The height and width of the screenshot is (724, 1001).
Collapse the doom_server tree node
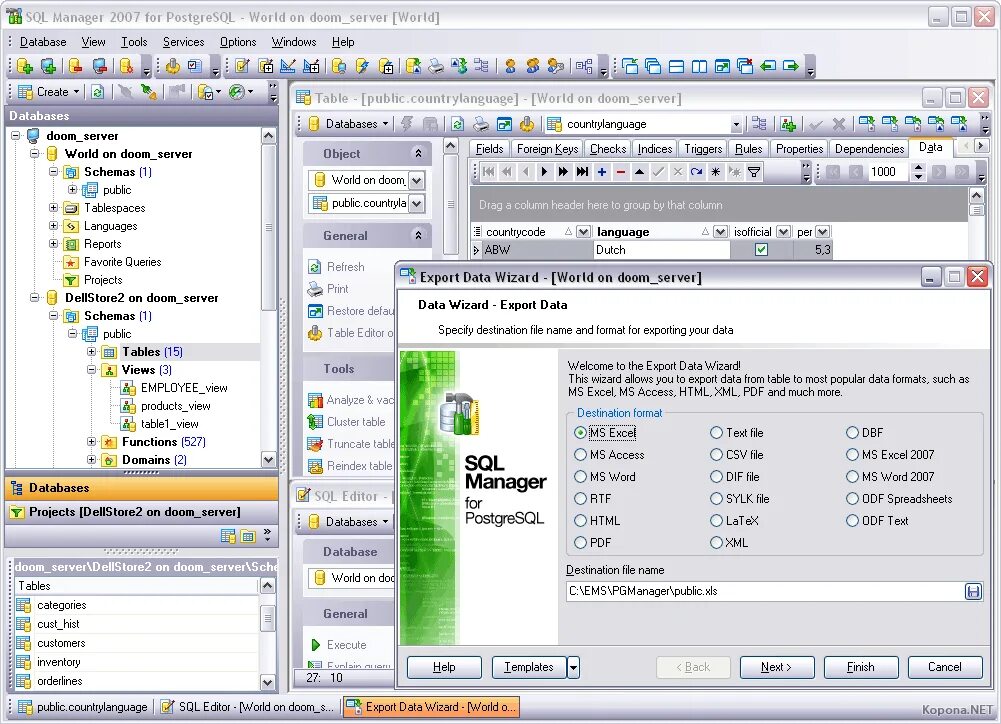pos(16,135)
